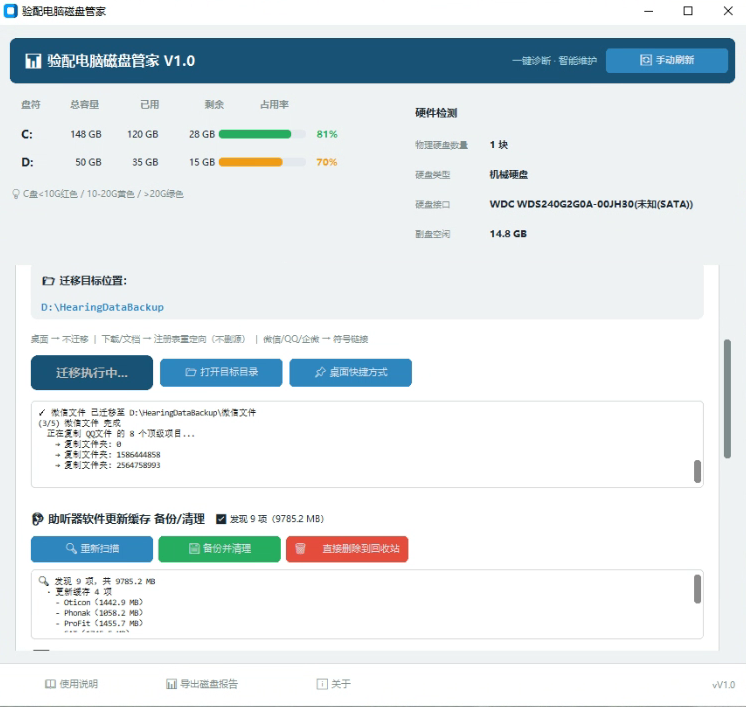Click the 1 块 physical disk count

tap(499, 145)
